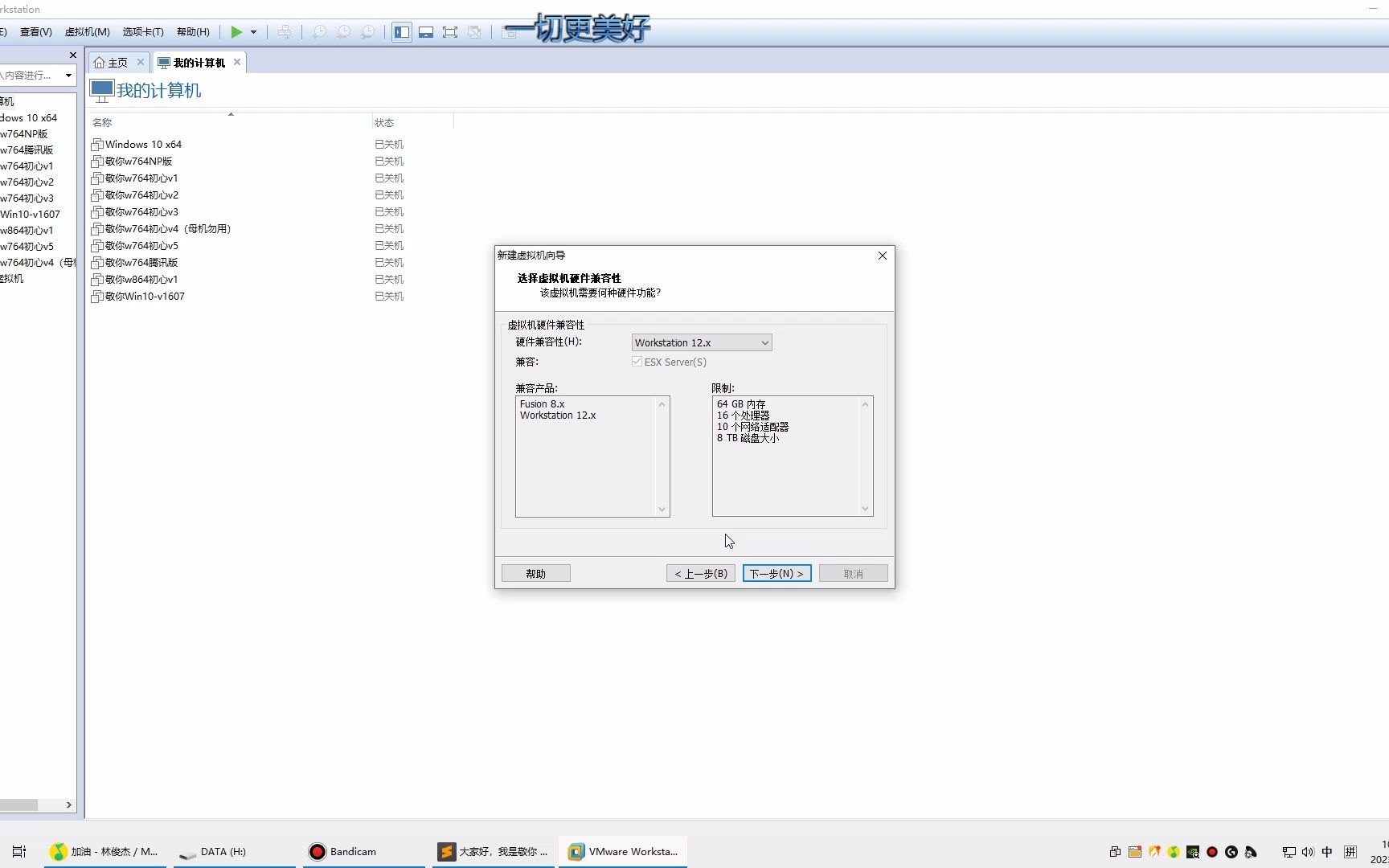This screenshot has width=1389, height=868.
Task: Click the revert to snapshot toolbar icon
Action: (x=343, y=32)
